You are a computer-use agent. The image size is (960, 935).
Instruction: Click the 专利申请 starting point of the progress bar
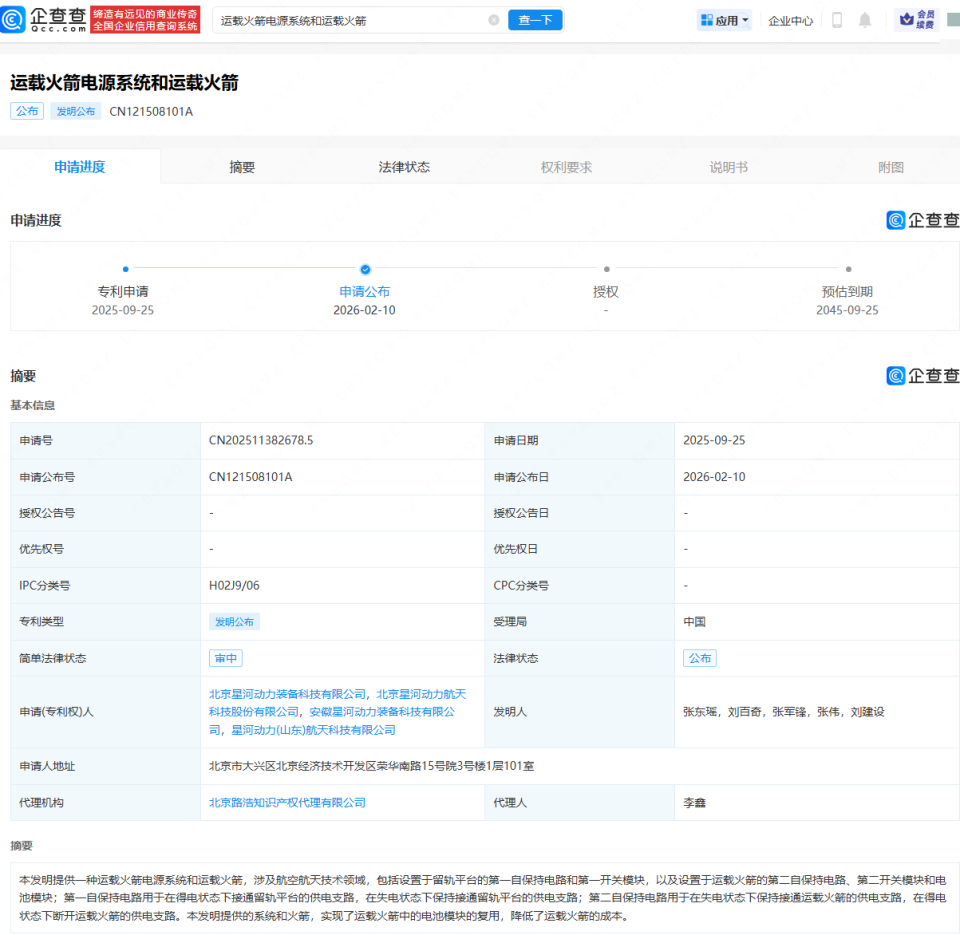pos(124,269)
